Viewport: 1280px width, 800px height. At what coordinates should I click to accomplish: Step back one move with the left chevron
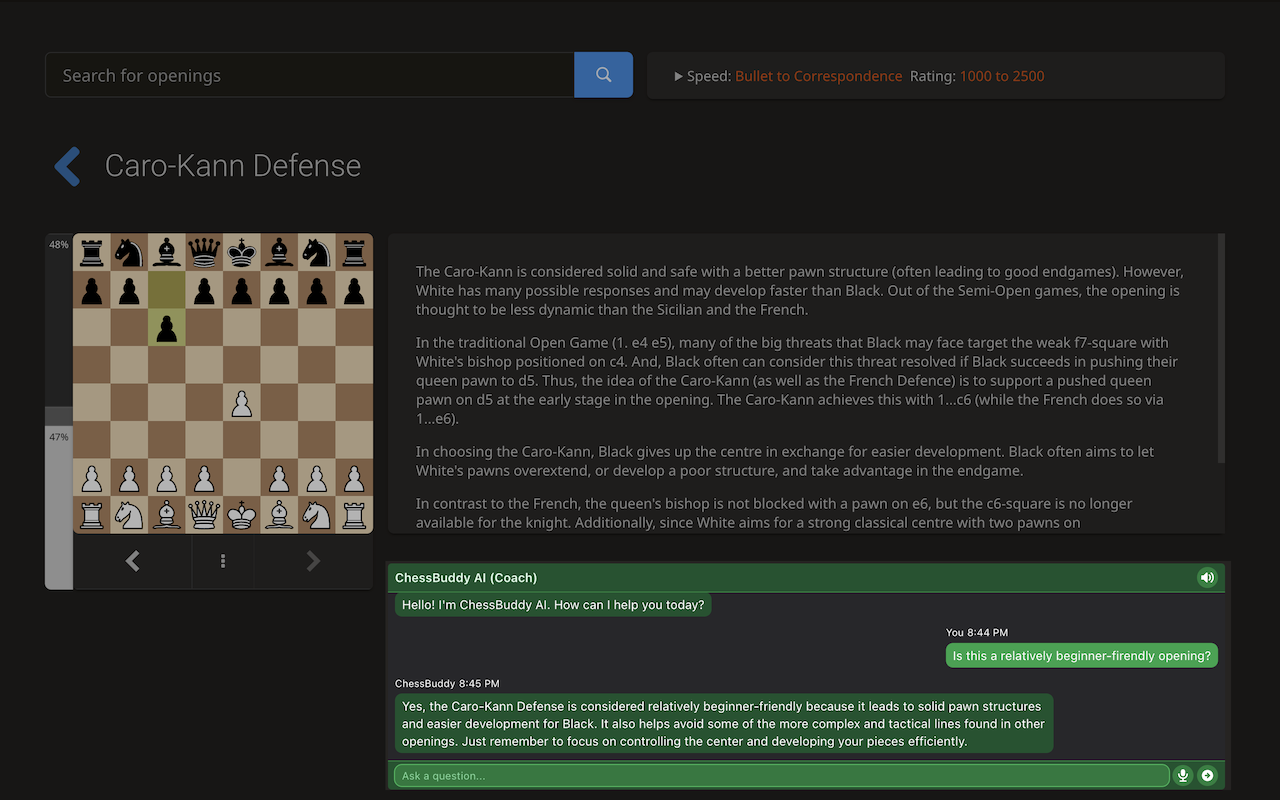pos(132,561)
